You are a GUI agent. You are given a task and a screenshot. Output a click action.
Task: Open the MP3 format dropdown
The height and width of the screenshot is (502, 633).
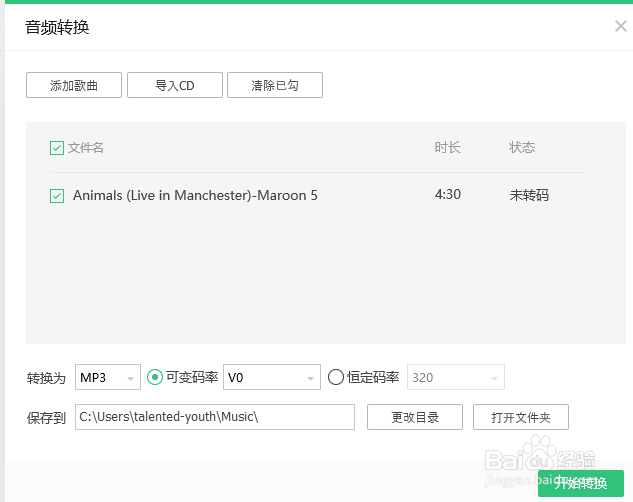click(x=108, y=377)
